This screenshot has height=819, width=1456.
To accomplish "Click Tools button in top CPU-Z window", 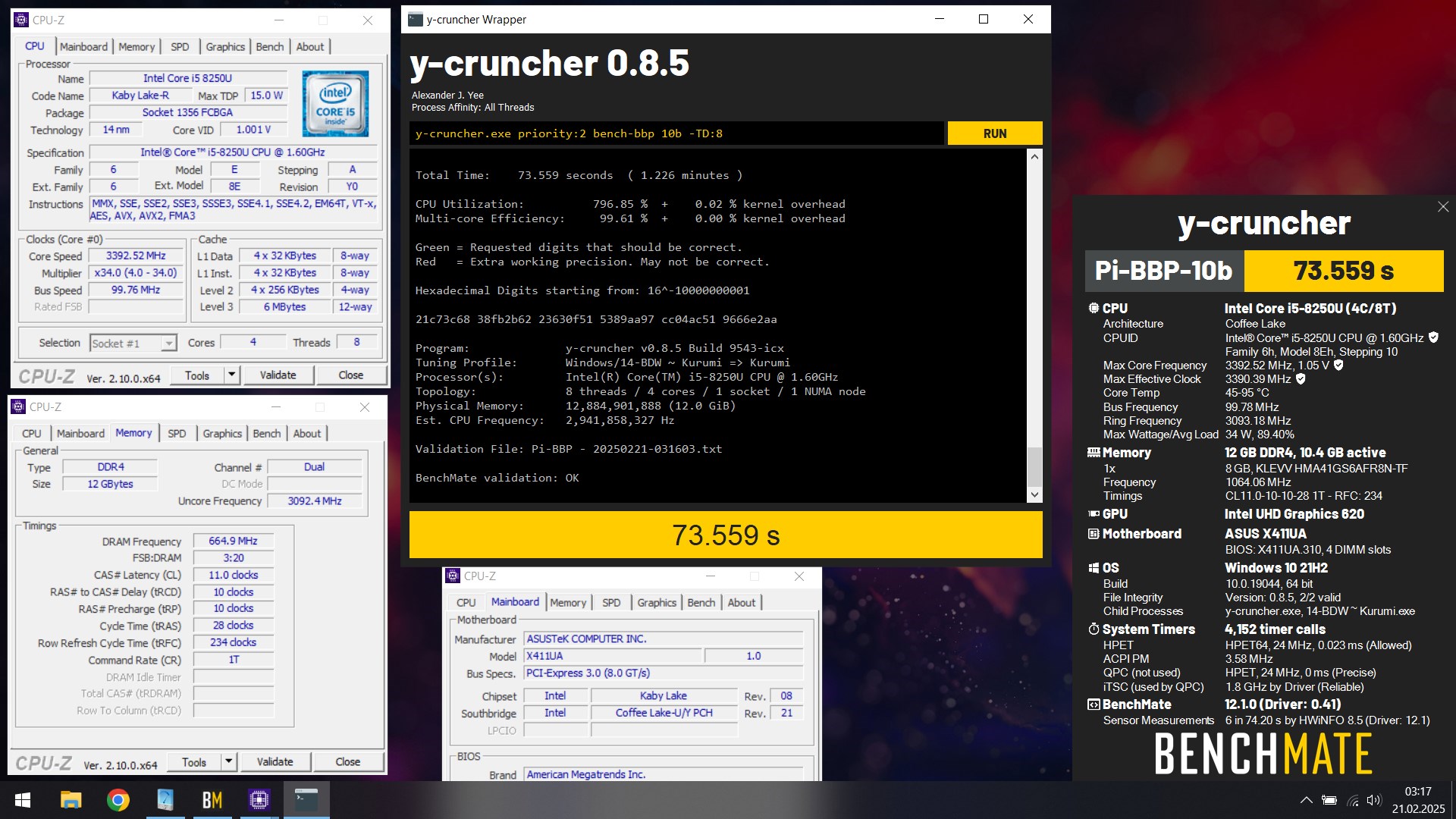I will (x=197, y=375).
